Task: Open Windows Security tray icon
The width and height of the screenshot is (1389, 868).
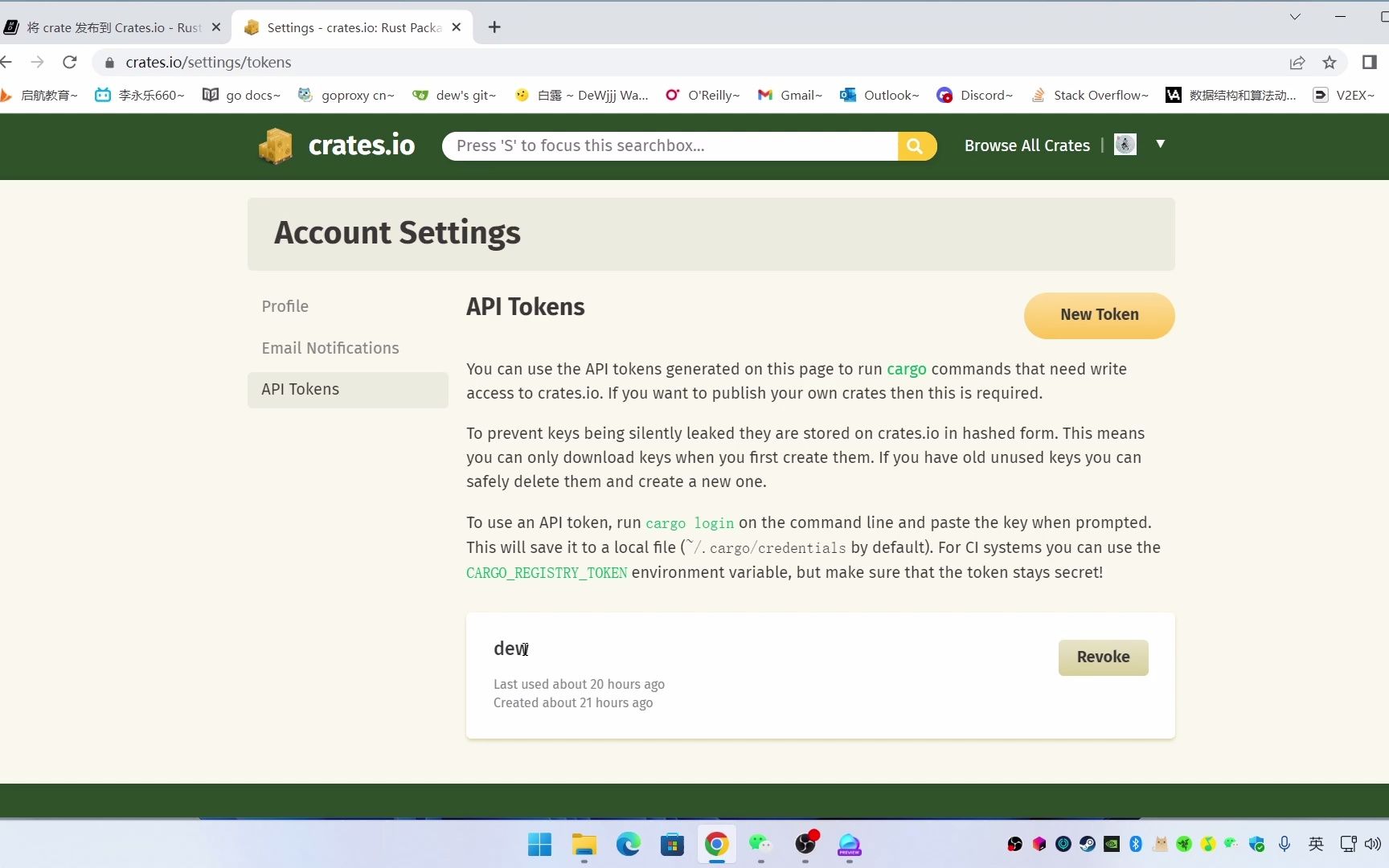Action: tap(1256, 844)
